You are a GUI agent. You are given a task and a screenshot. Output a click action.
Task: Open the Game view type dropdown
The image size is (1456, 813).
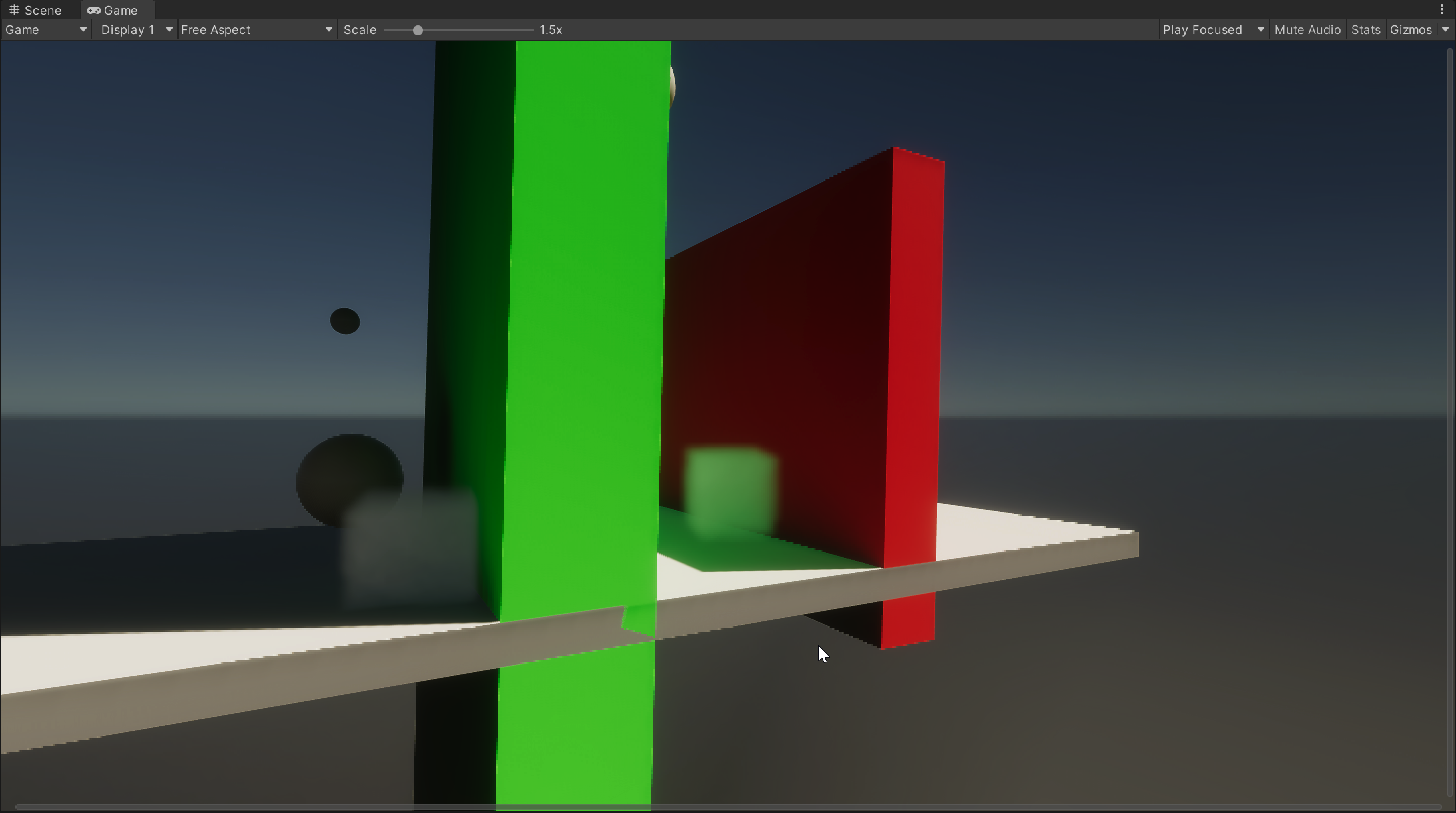click(45, 30)
